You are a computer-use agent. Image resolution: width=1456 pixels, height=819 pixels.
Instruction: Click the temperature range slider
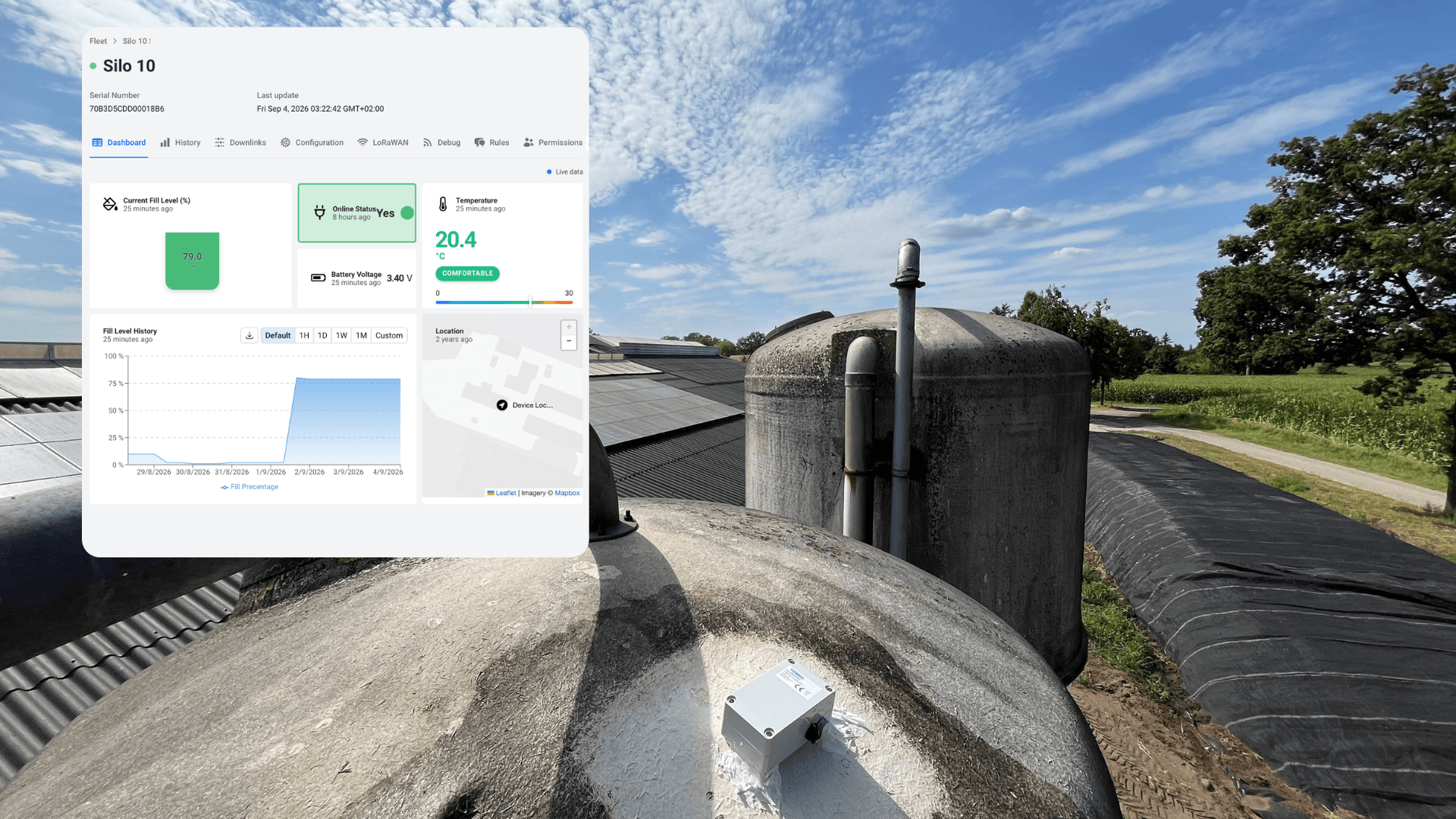(504, 302)
